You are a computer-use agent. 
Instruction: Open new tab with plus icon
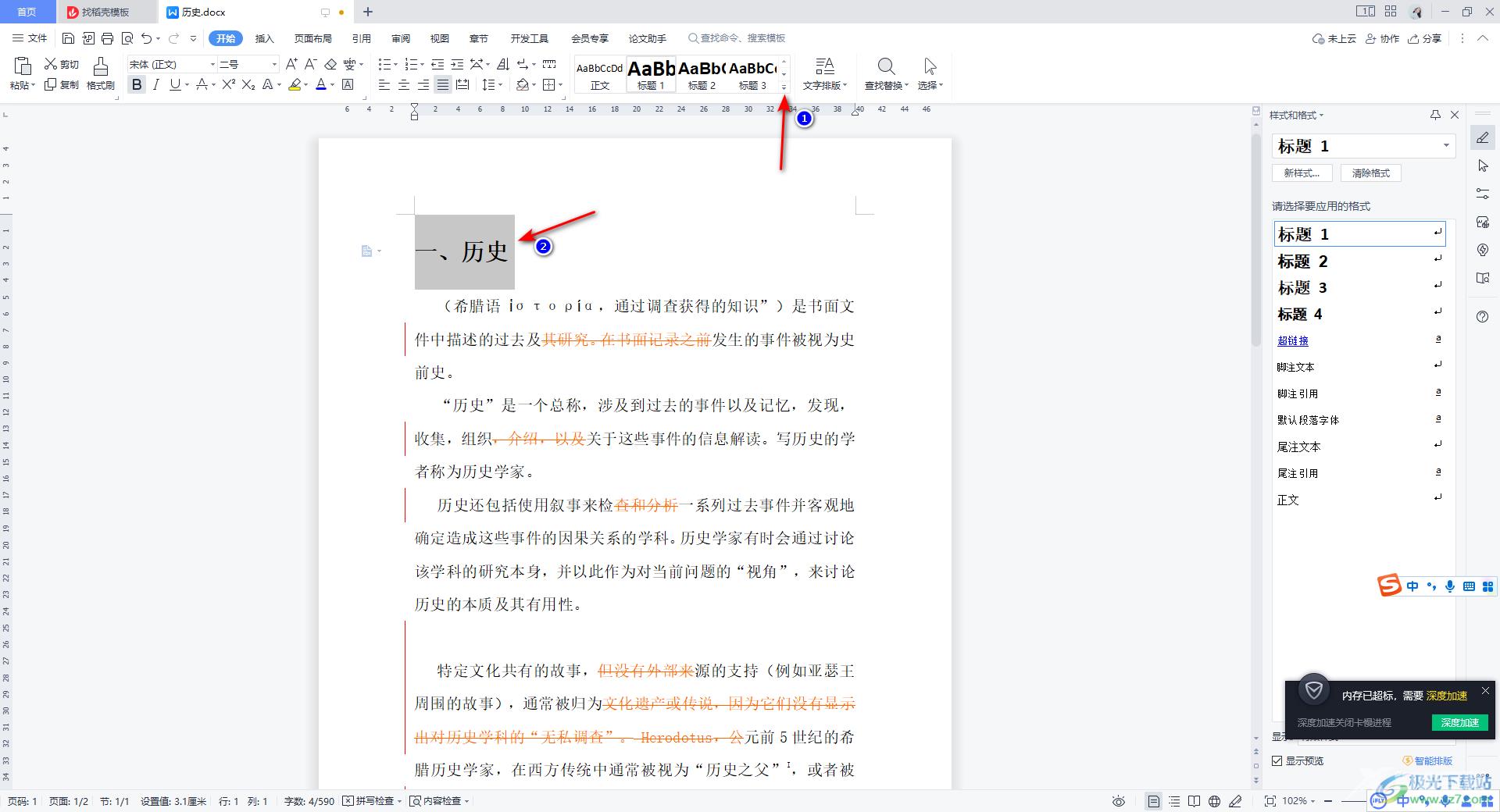click(368, 12)
